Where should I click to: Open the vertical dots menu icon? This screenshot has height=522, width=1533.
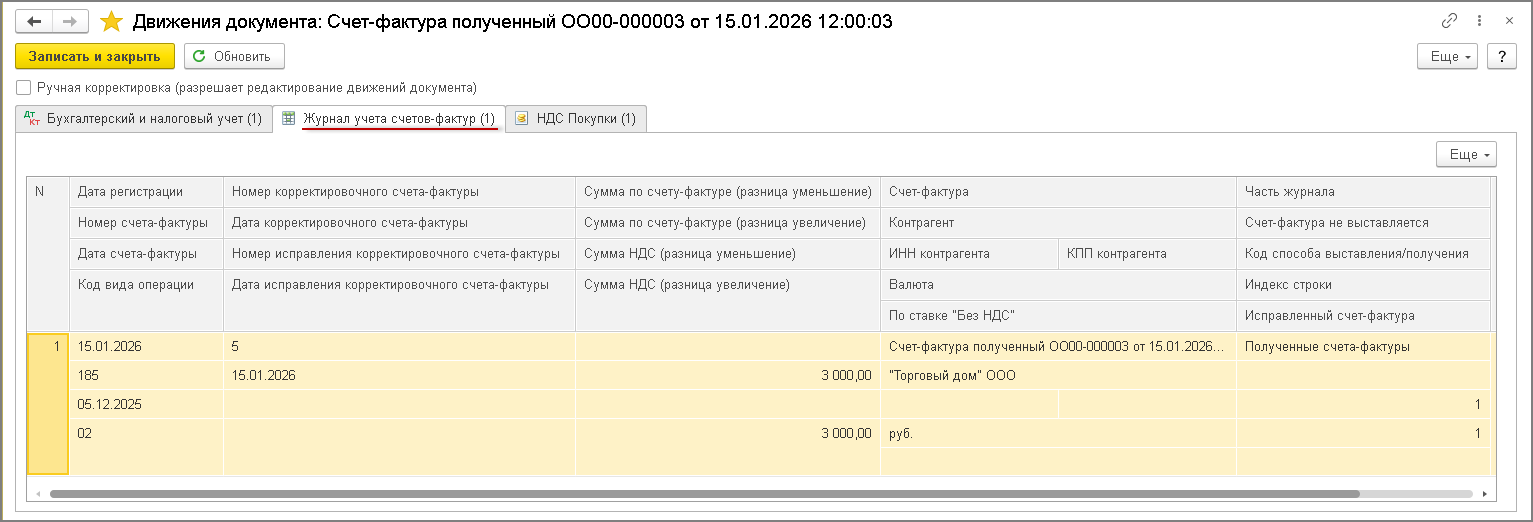[1480, 21]
